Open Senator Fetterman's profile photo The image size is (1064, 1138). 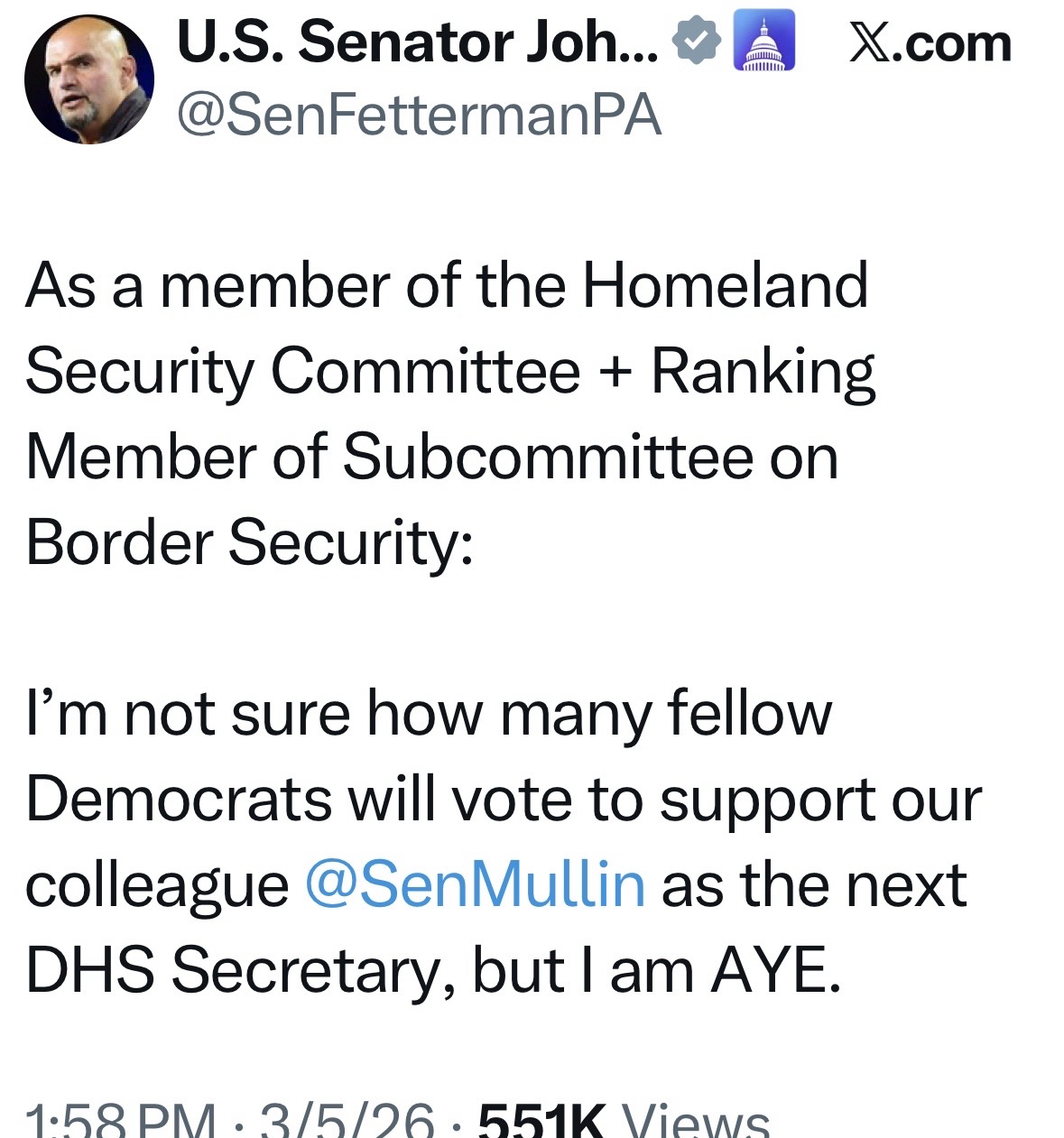point(88,79)
